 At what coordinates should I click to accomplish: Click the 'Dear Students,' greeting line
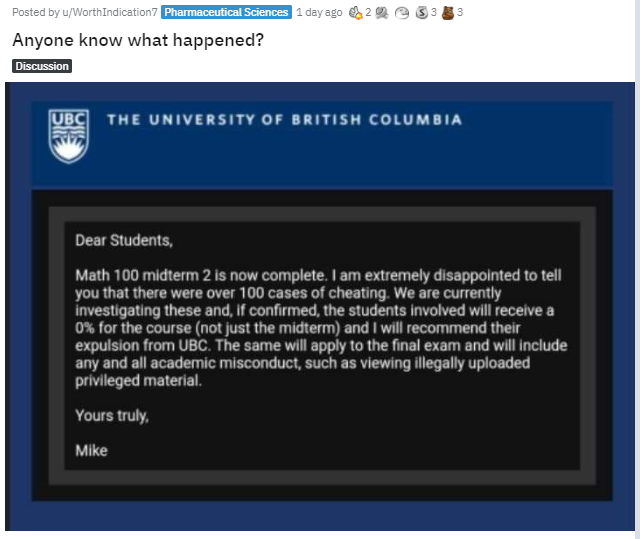tap(124, 240)
